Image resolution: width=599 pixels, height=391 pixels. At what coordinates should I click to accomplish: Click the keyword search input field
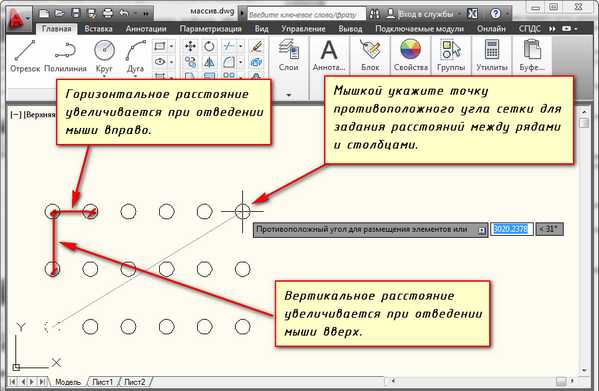click(306, 15)
